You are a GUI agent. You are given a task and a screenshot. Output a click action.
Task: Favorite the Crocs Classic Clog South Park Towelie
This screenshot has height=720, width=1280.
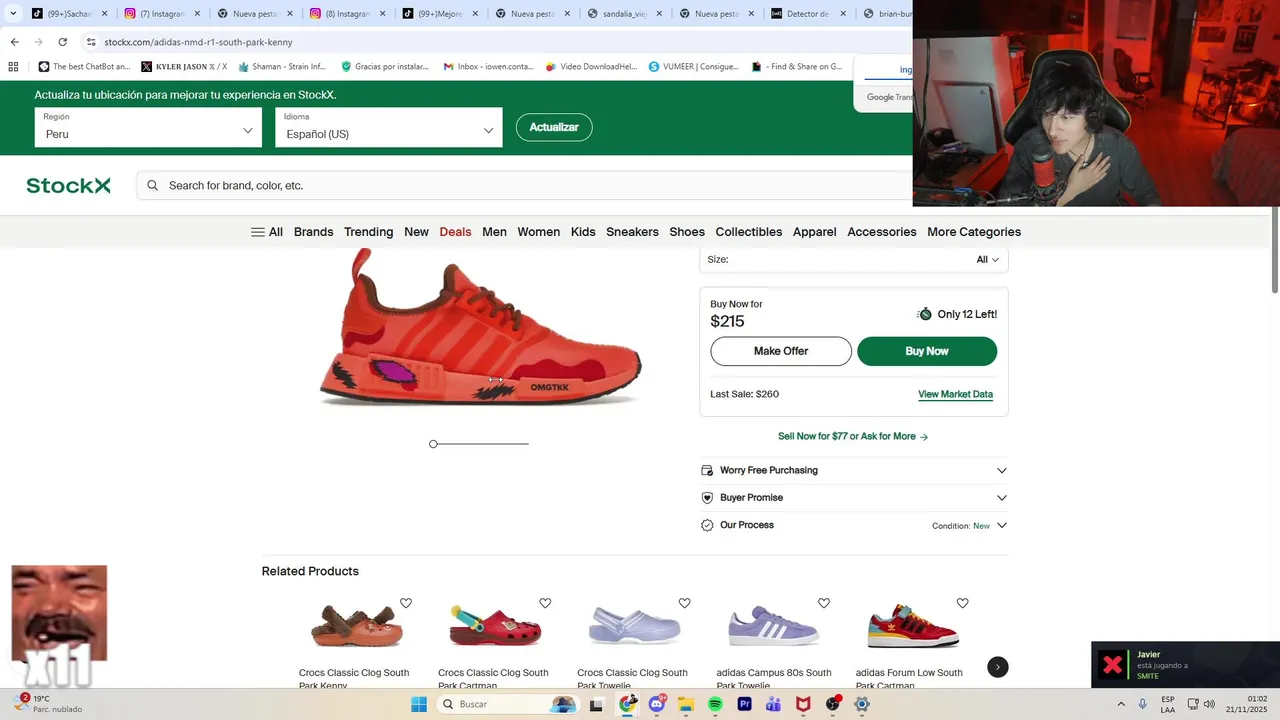point(684,603)
